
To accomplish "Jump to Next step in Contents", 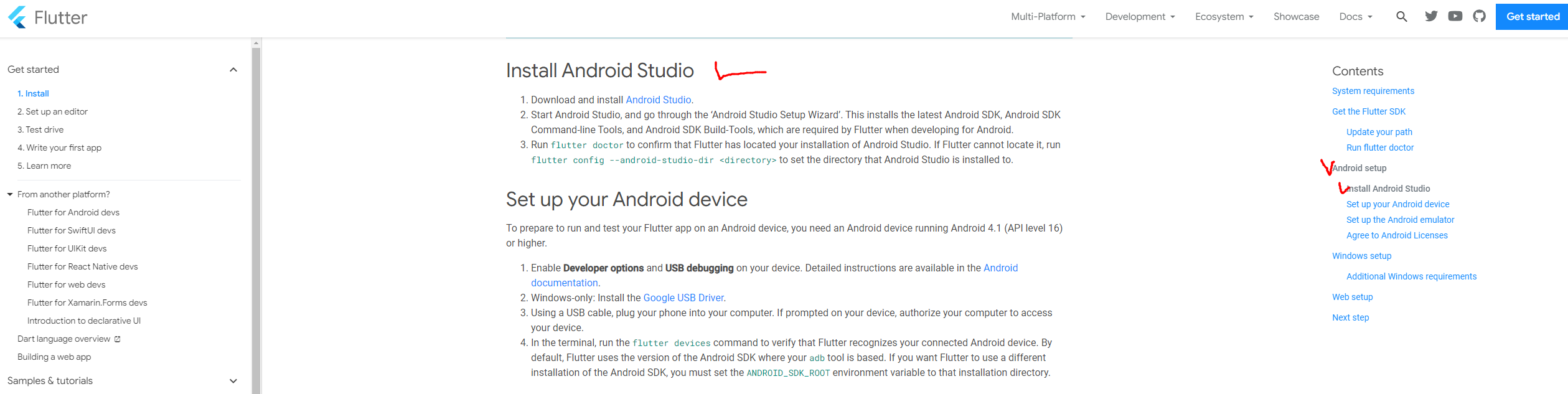I will tap(1351, 318).
